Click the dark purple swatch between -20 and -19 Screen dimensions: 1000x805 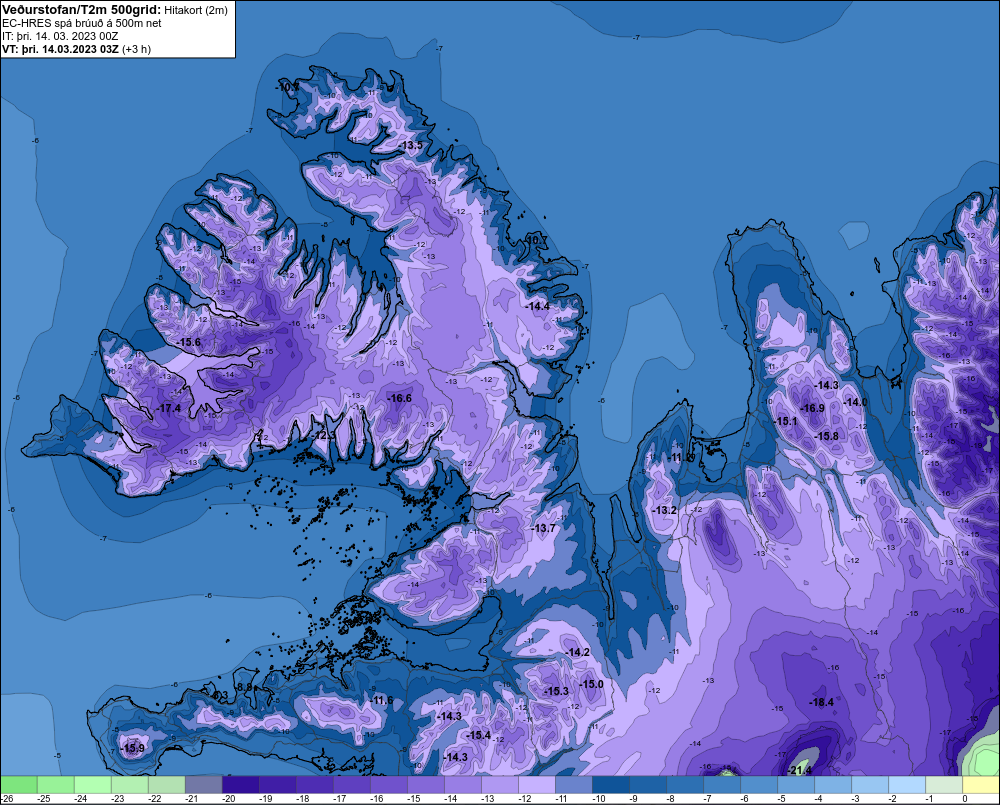240,784
